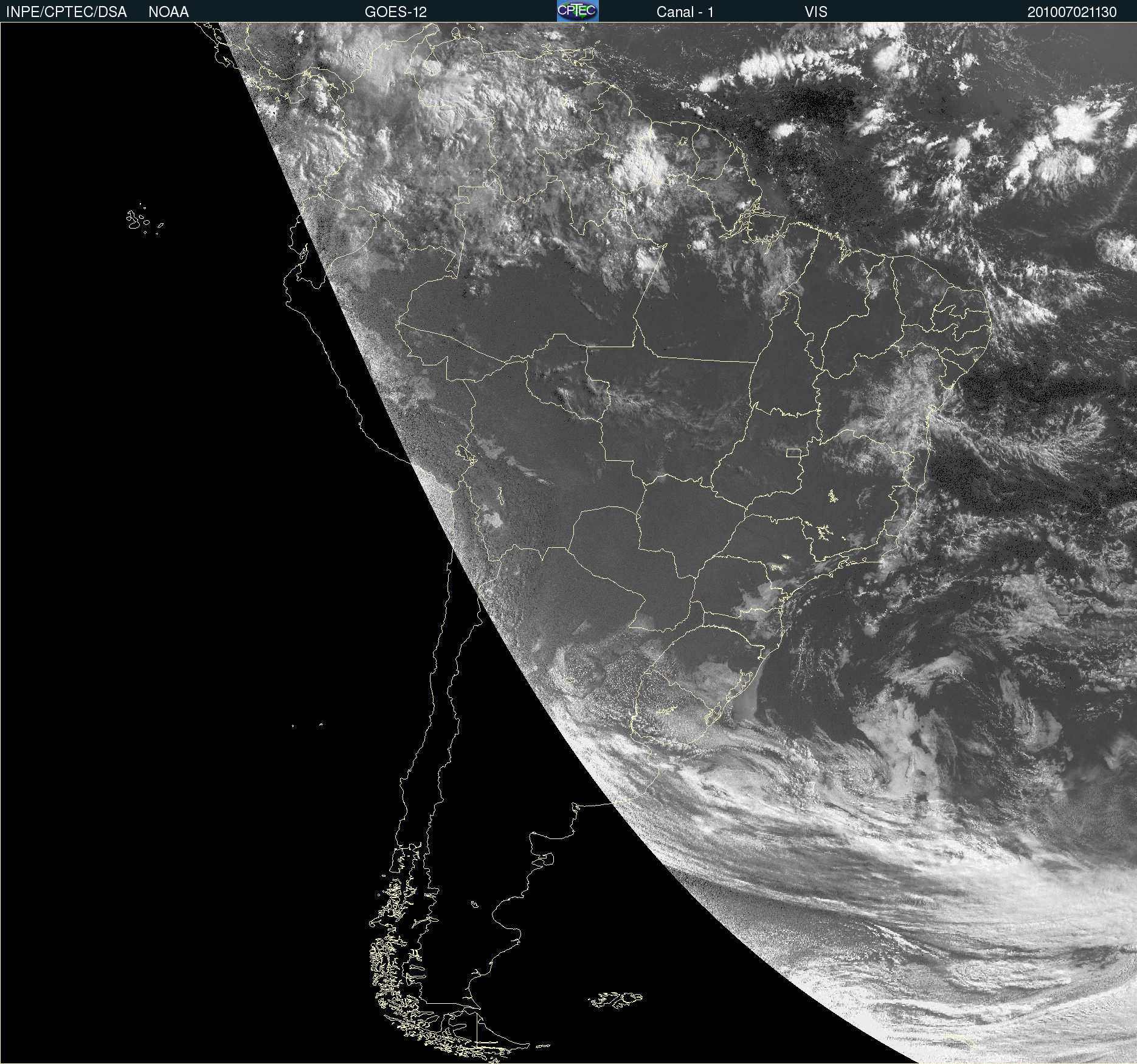Click the GOES-12 satellite label
This screenshot has width=1137, height=1064.
click(396, 12)
